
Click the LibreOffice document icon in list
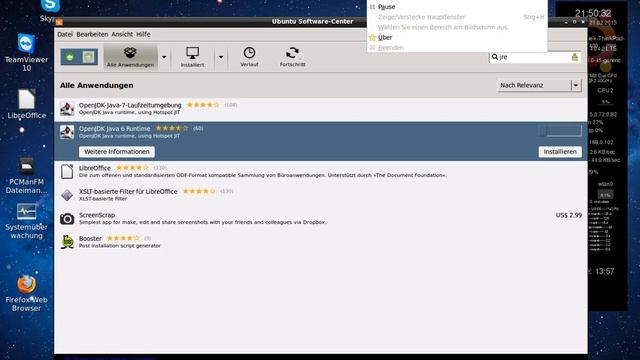(67, 171)
